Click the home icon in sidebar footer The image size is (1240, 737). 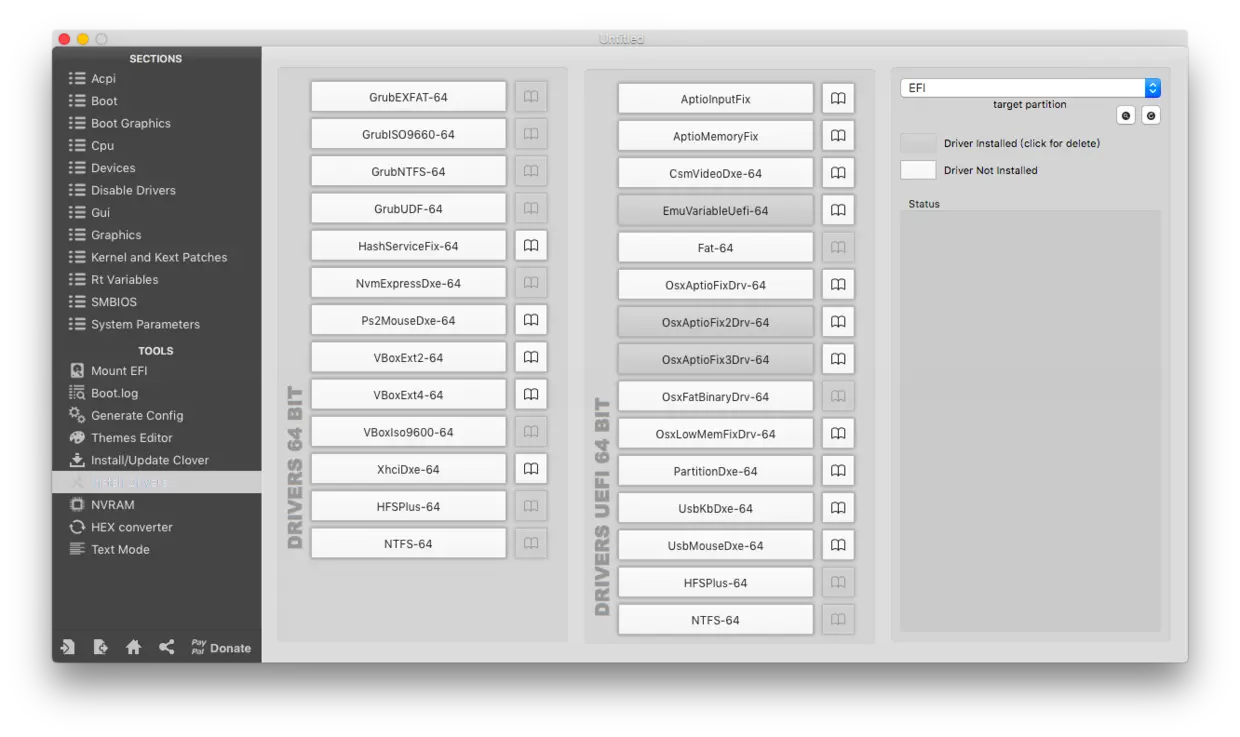tap(133, 648)
